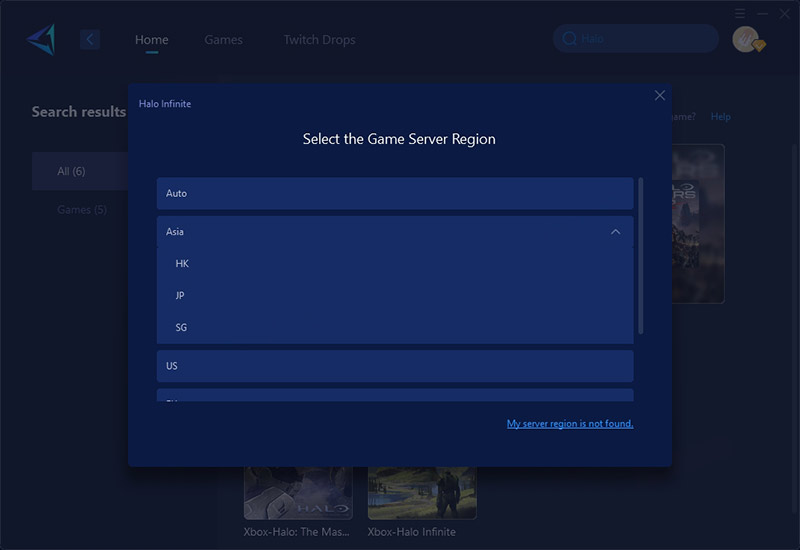Close the server region dialog

coord(659,95)
